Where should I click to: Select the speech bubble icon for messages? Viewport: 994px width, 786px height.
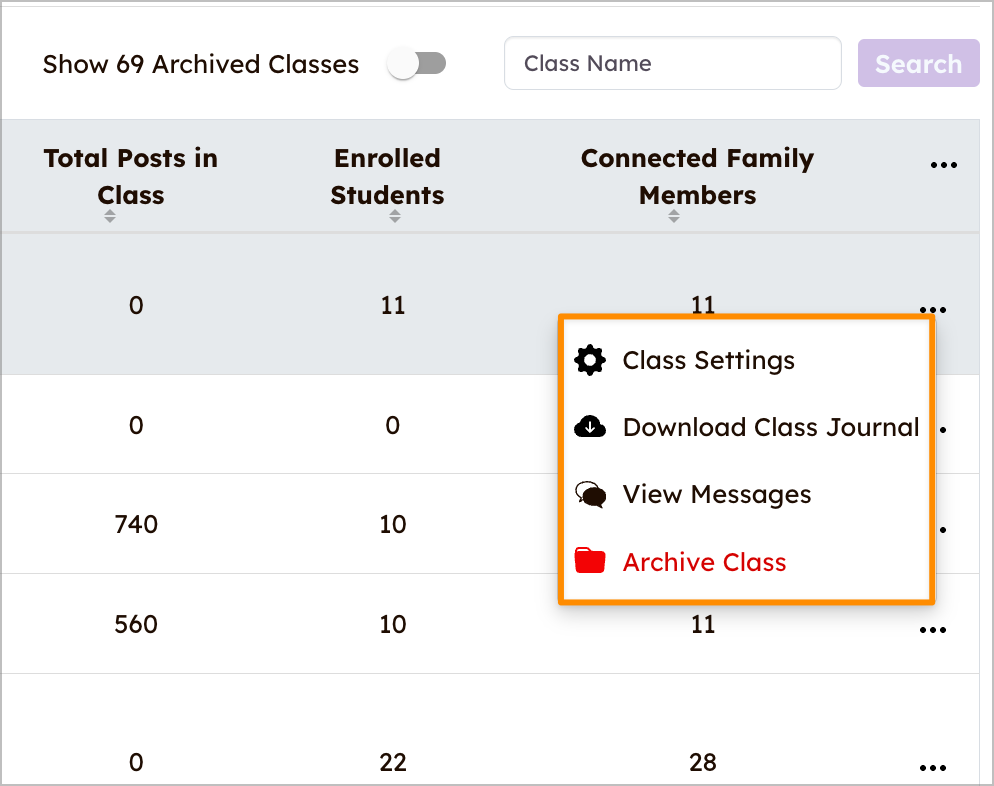[x=590, y=494]
